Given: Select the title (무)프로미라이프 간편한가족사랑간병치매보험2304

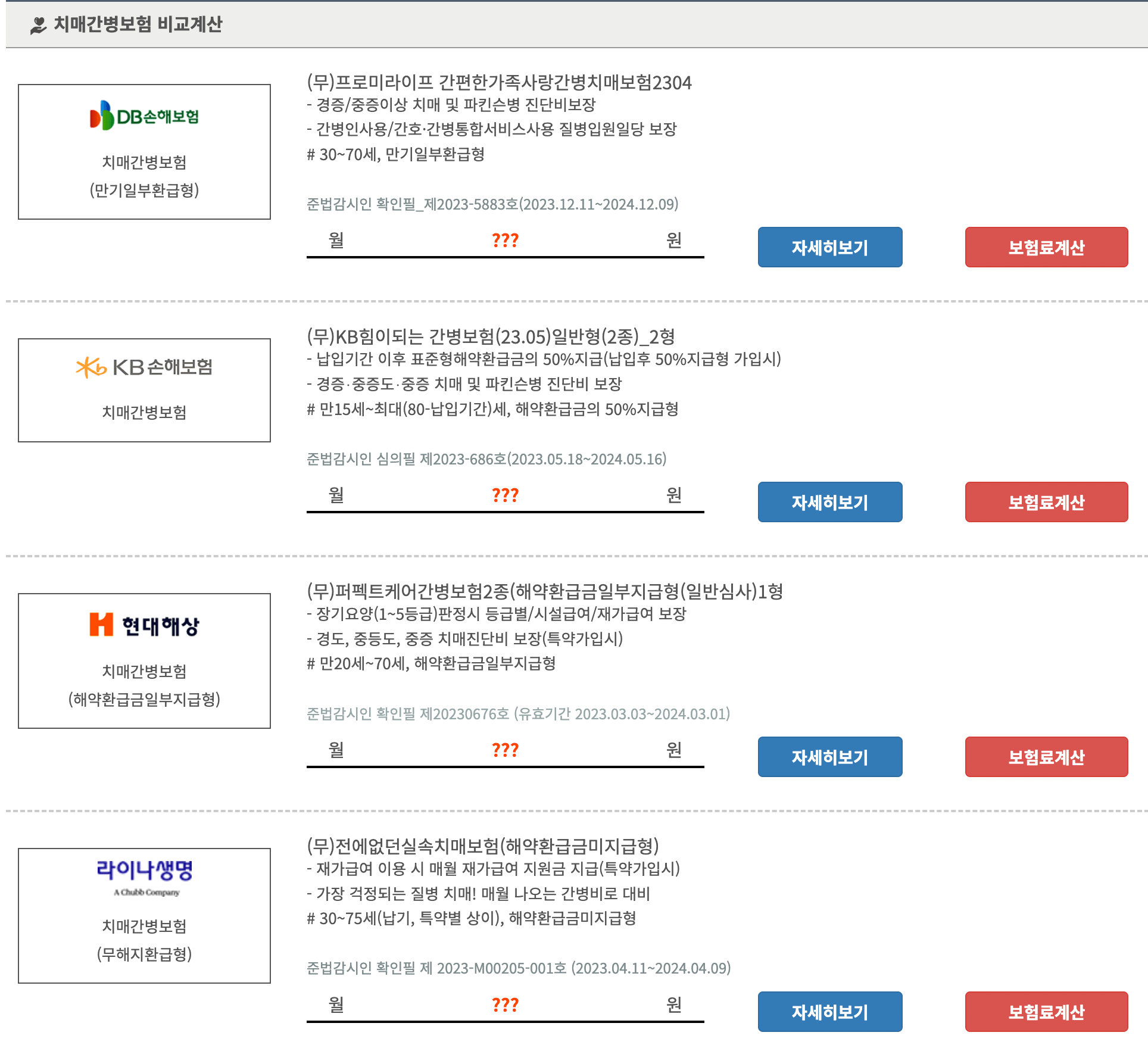Looking at the screenshot, I should pos(499,82).
